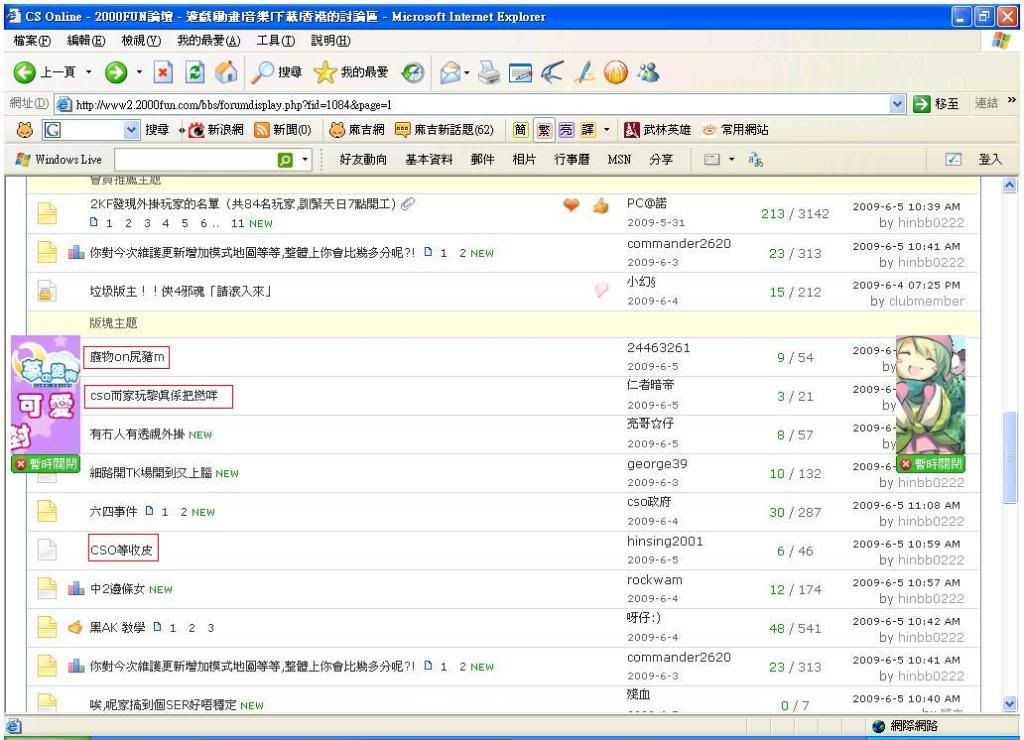The image size is (1024, 740).
Task: Expand the address bar dropdown arrow
Action: [x=897, y=104]
